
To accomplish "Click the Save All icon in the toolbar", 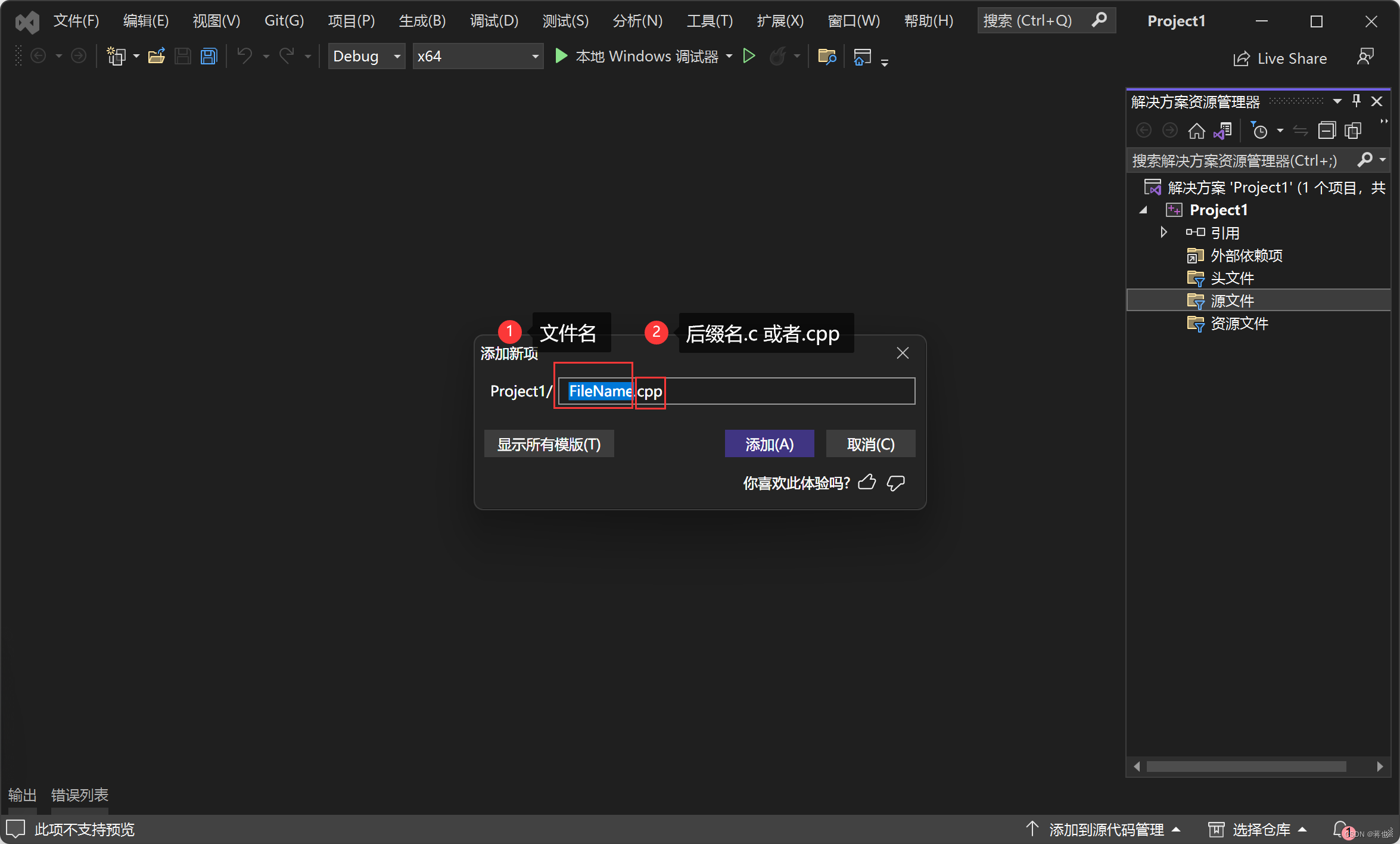I will tap(209, 56).
